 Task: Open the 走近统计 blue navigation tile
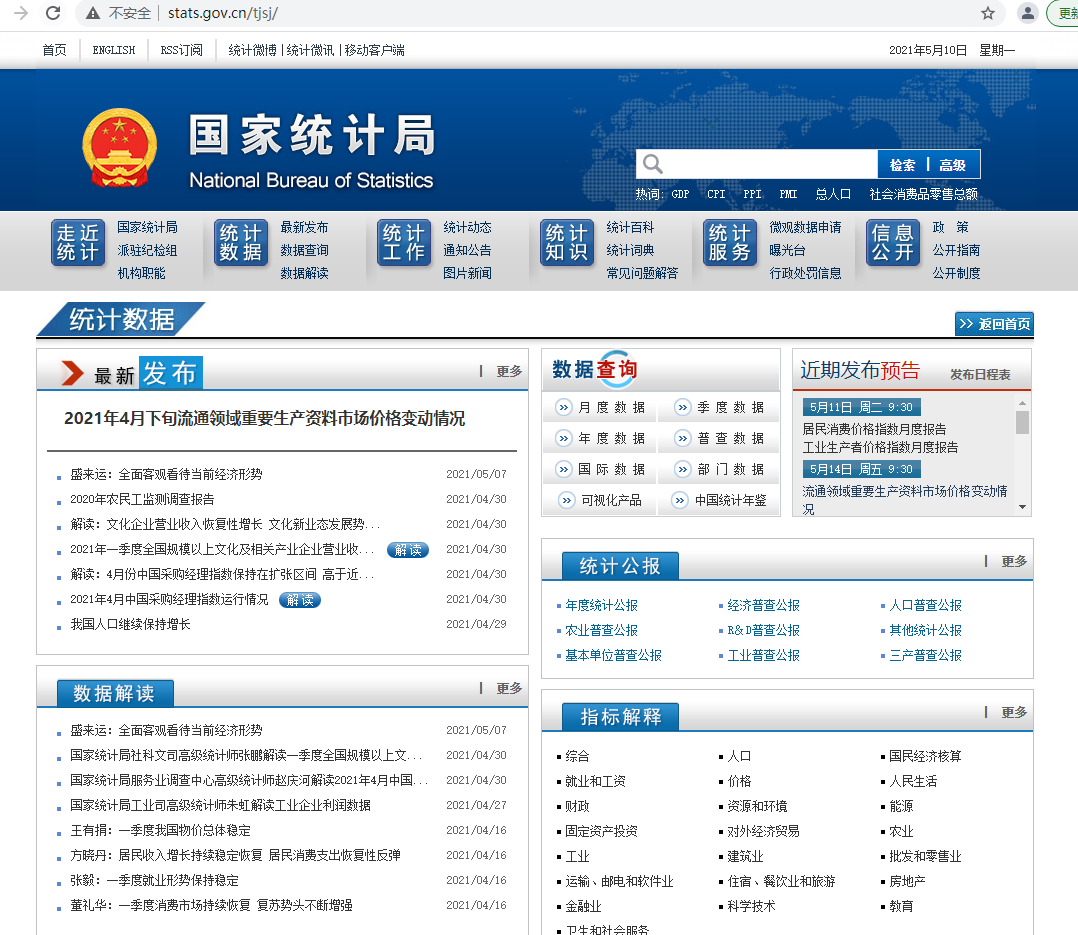tap(78, 242)
